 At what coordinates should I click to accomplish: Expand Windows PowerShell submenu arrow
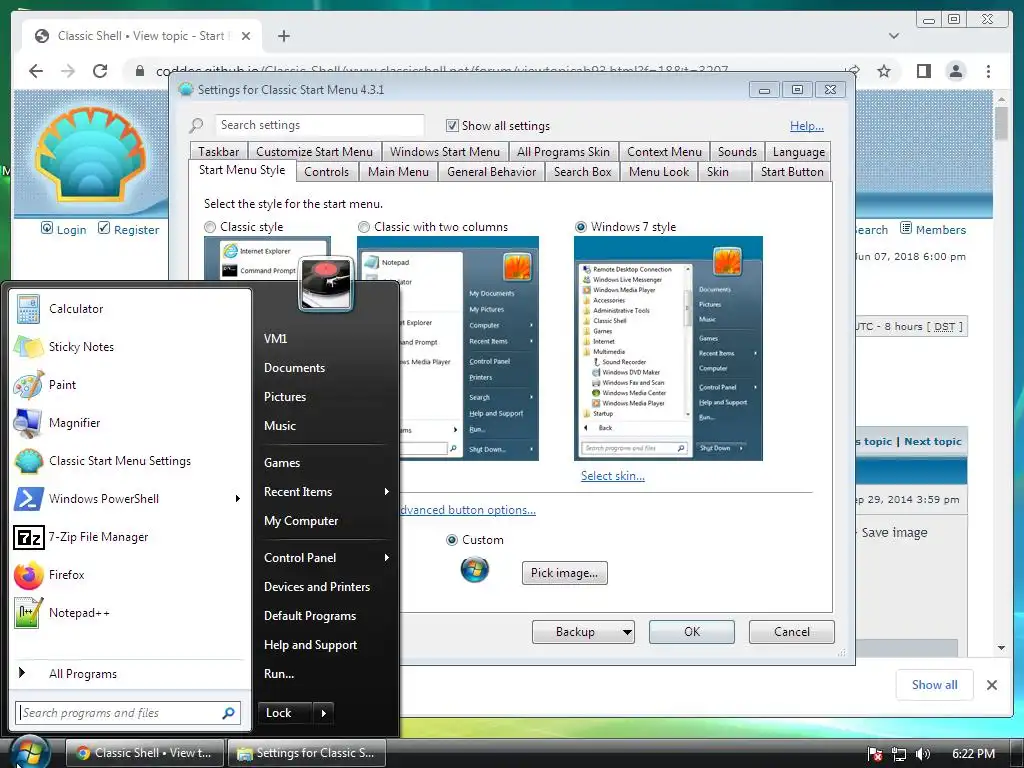238,498
